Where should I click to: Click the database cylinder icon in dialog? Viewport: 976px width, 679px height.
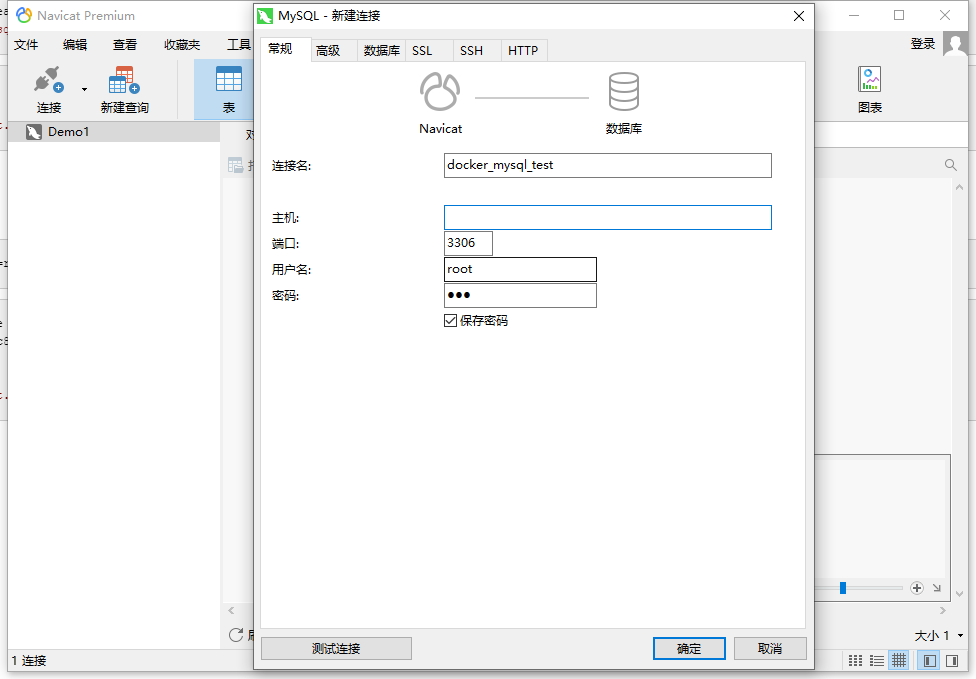click(x=624, y=91)
